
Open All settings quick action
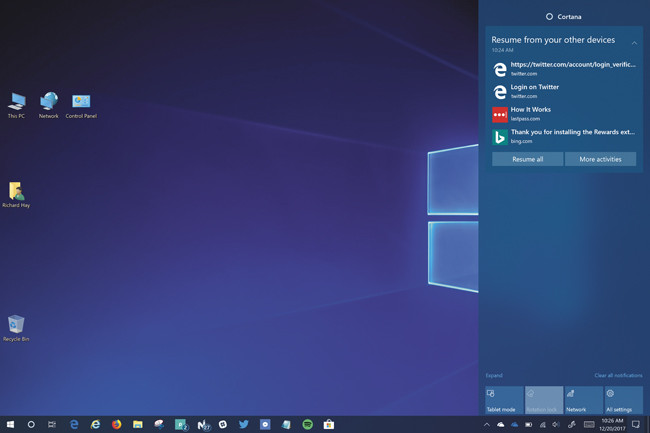click(x=623, y=400)
